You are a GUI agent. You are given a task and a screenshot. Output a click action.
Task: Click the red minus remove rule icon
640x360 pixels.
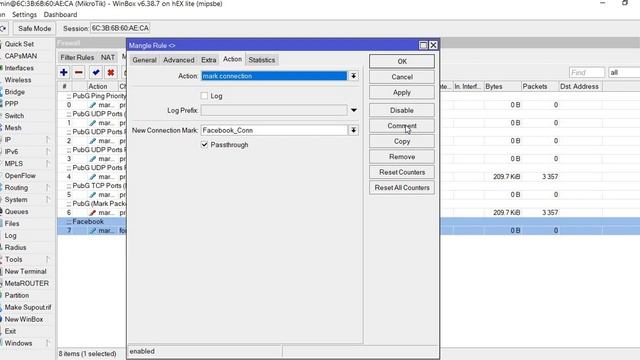point(79,73)
